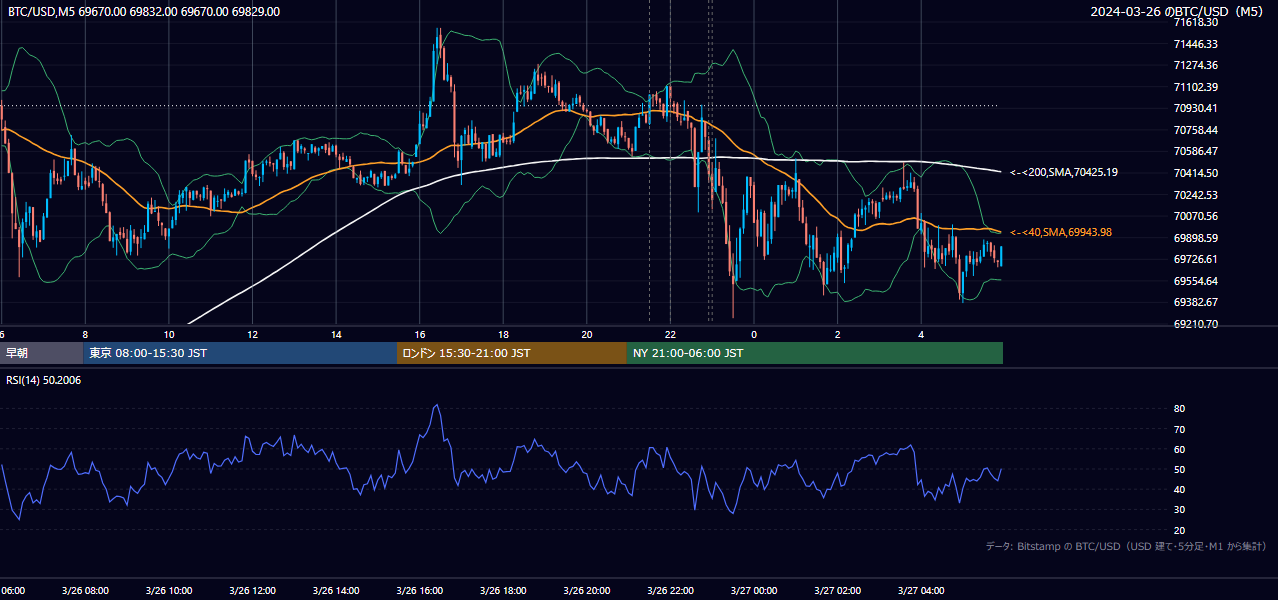1278x600 pixels.
Task: Click the 3/26 22:00 time label
Action: 671,591
